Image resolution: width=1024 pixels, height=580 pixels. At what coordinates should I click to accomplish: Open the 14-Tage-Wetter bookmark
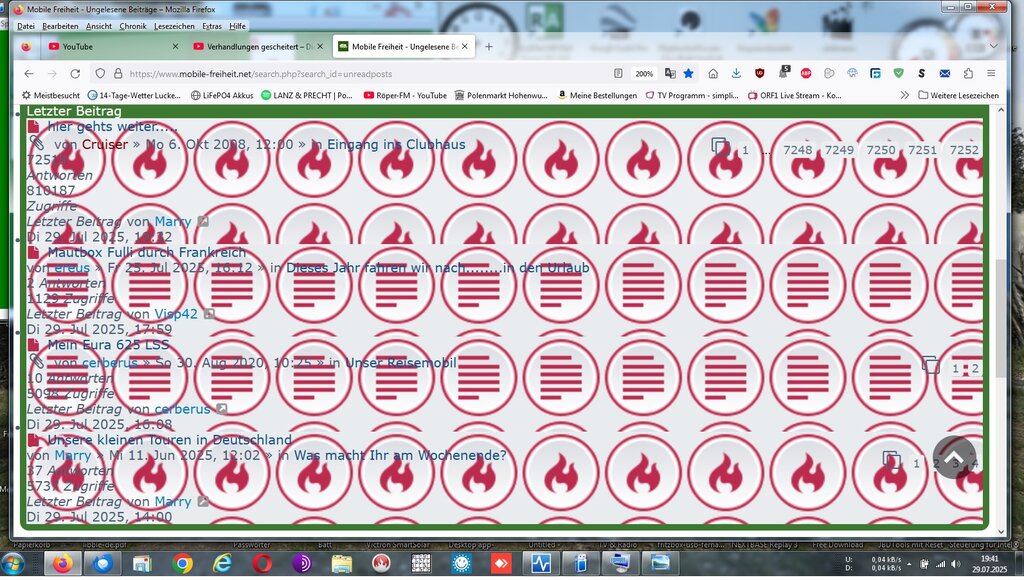(x=134, y=95)
